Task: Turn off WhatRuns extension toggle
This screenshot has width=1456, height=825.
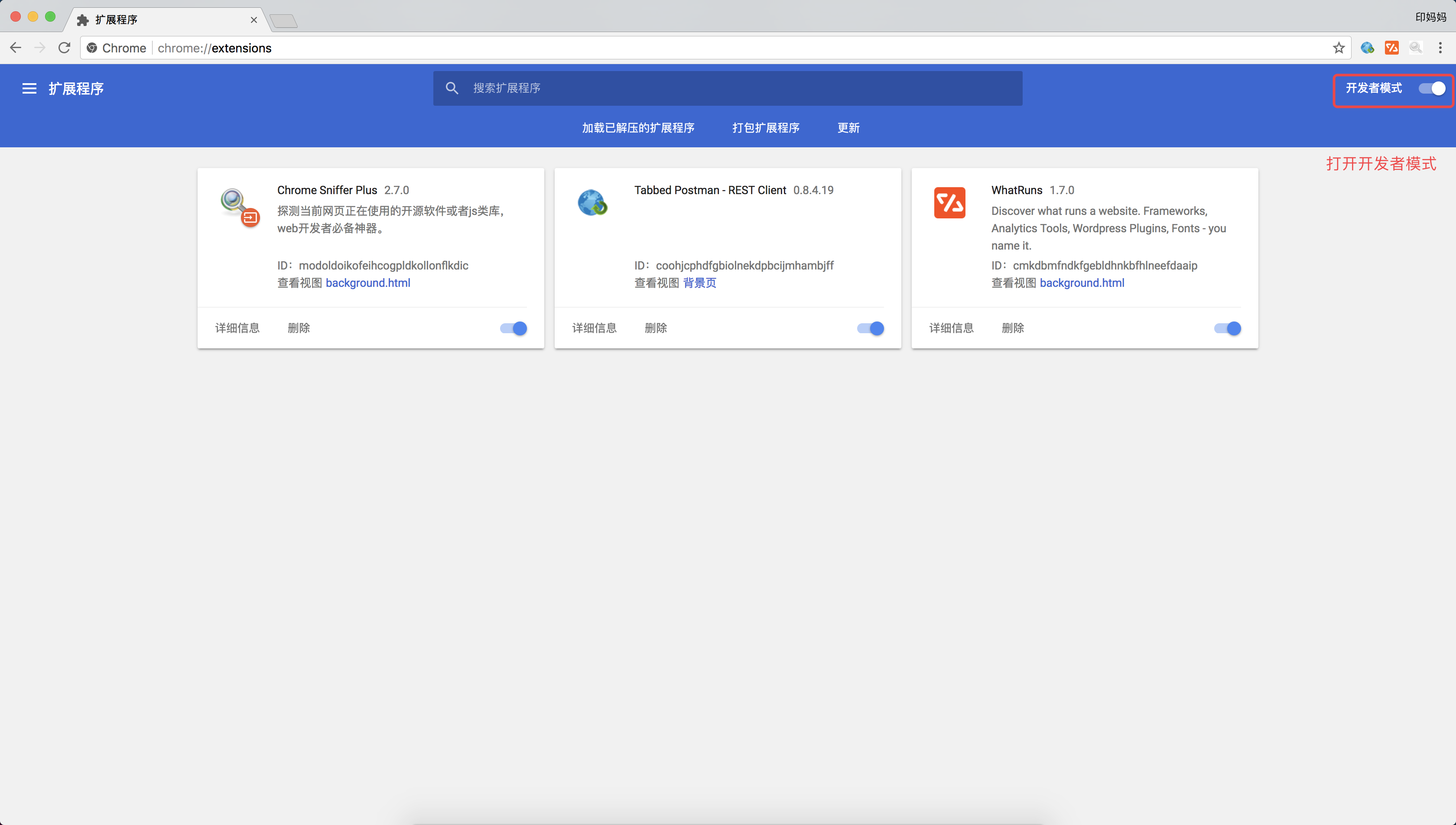Action: (x=1227, y=328)
